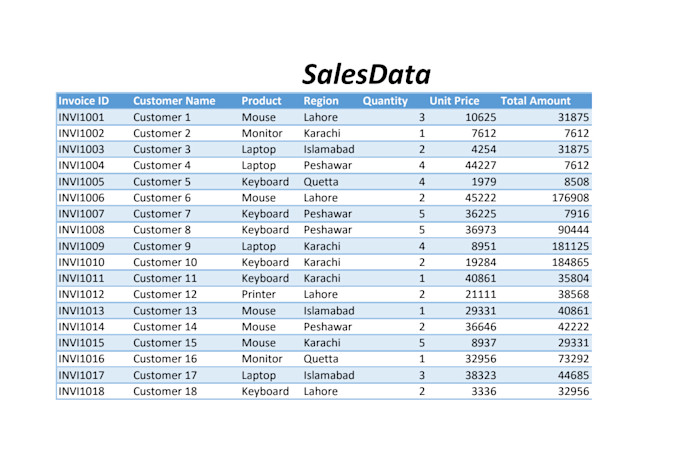Click the Customer 5 name cell
The image size is (680, 459).
pyautogui.click(x=162, y=182)
